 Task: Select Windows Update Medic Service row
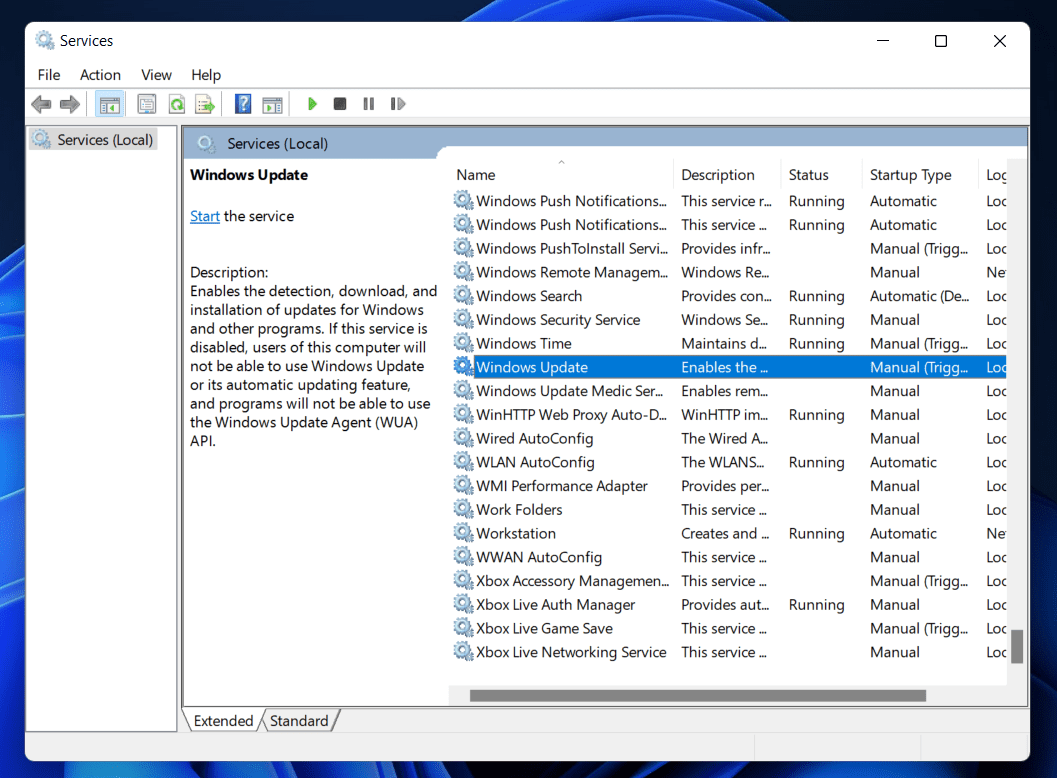[x=729, y=391]
